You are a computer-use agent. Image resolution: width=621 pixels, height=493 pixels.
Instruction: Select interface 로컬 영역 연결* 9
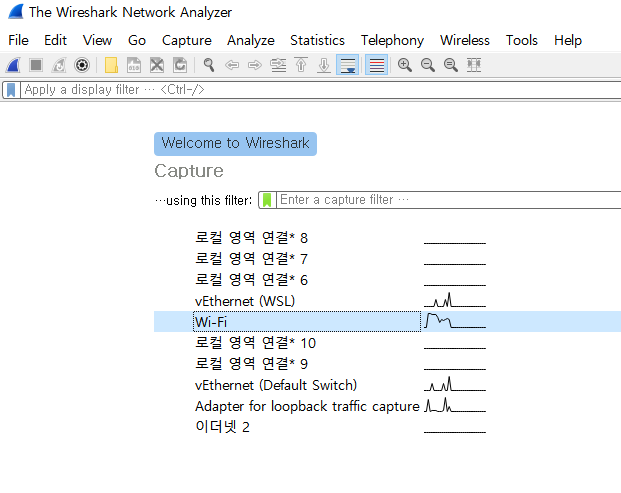(x=251, y=364)
